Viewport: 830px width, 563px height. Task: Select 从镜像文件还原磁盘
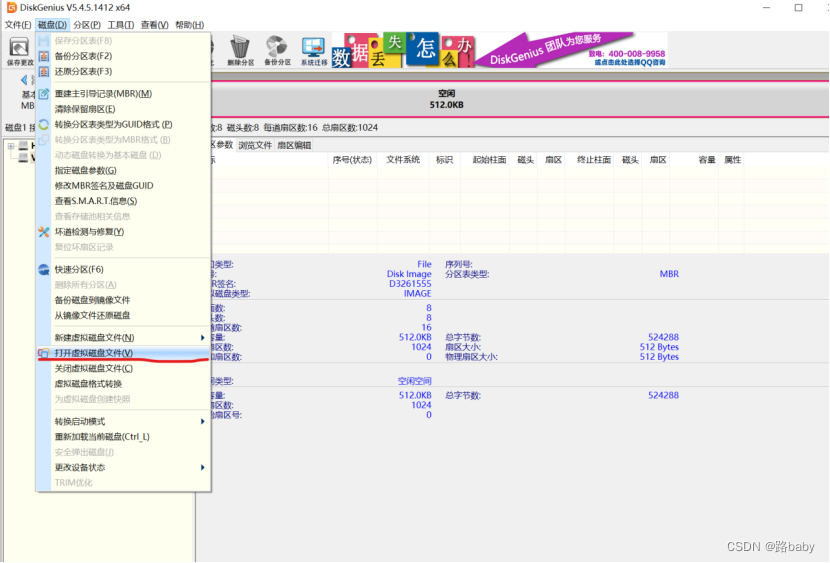pos(123,315)
